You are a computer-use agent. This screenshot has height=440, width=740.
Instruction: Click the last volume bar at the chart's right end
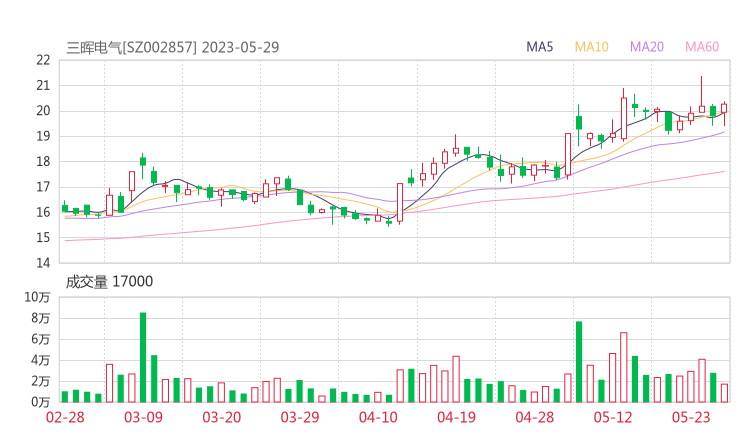[724, 393]
